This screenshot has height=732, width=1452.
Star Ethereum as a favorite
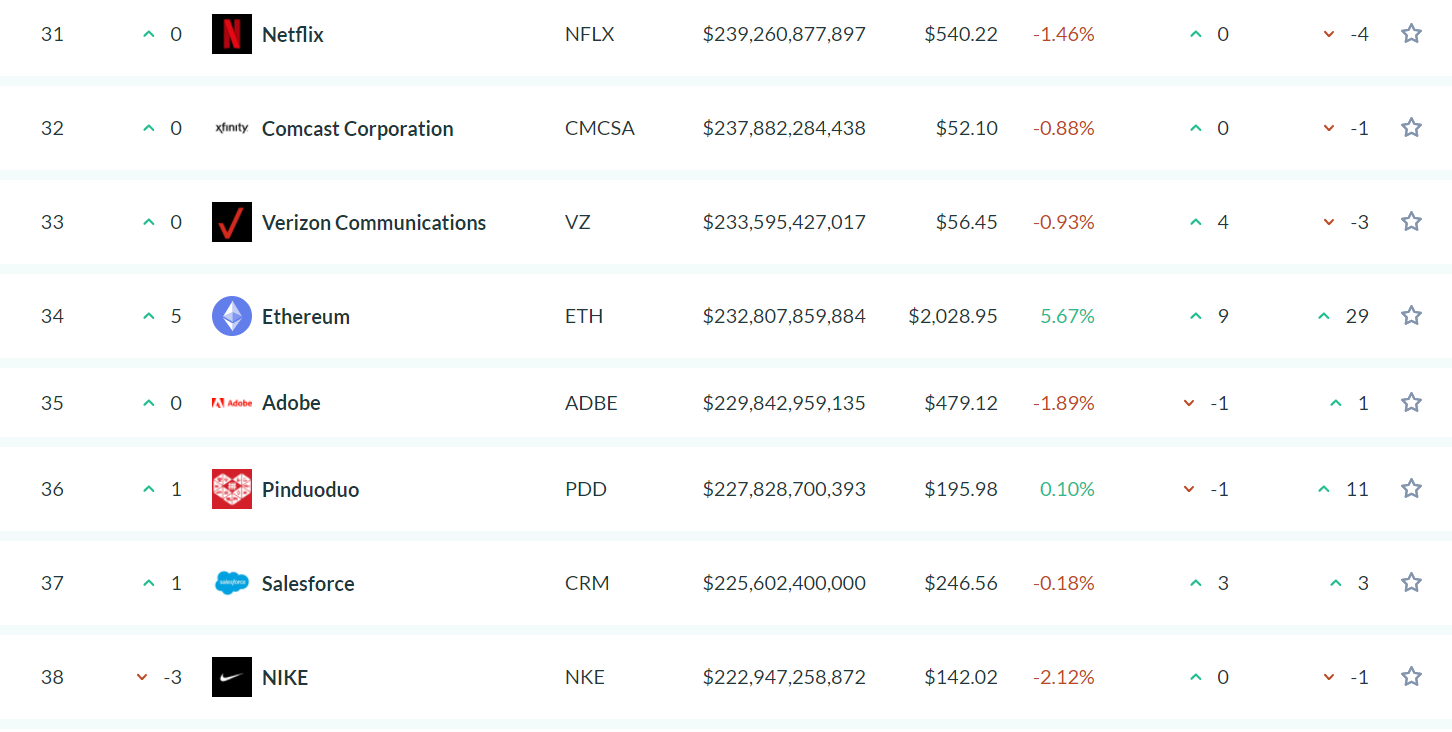(x=1411, y=316)
